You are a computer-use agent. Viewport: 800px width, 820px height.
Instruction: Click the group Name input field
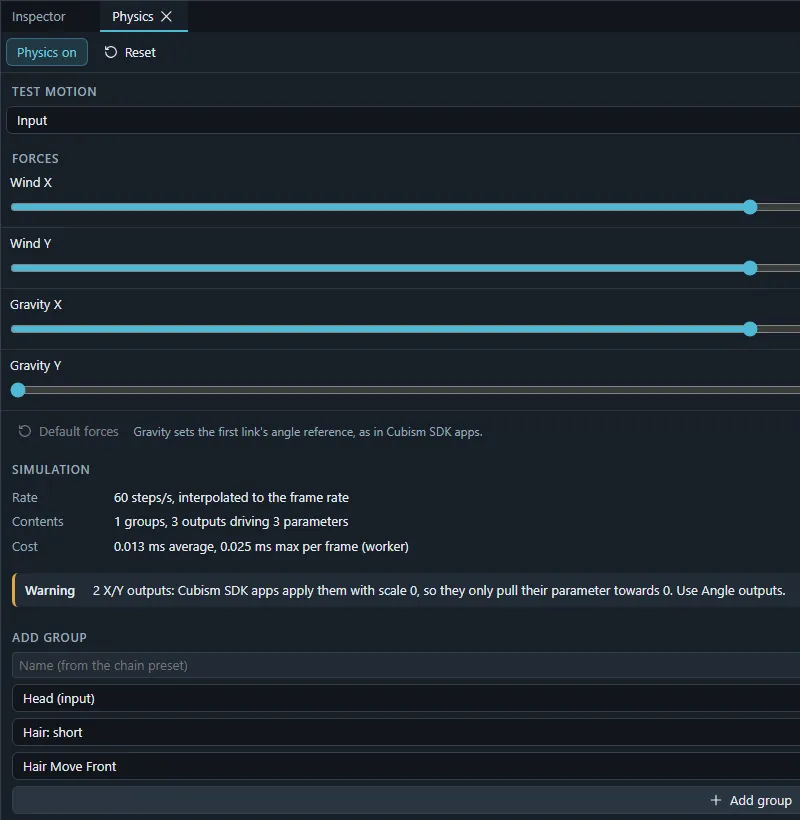pyautogui.click(x=406, y=665)
